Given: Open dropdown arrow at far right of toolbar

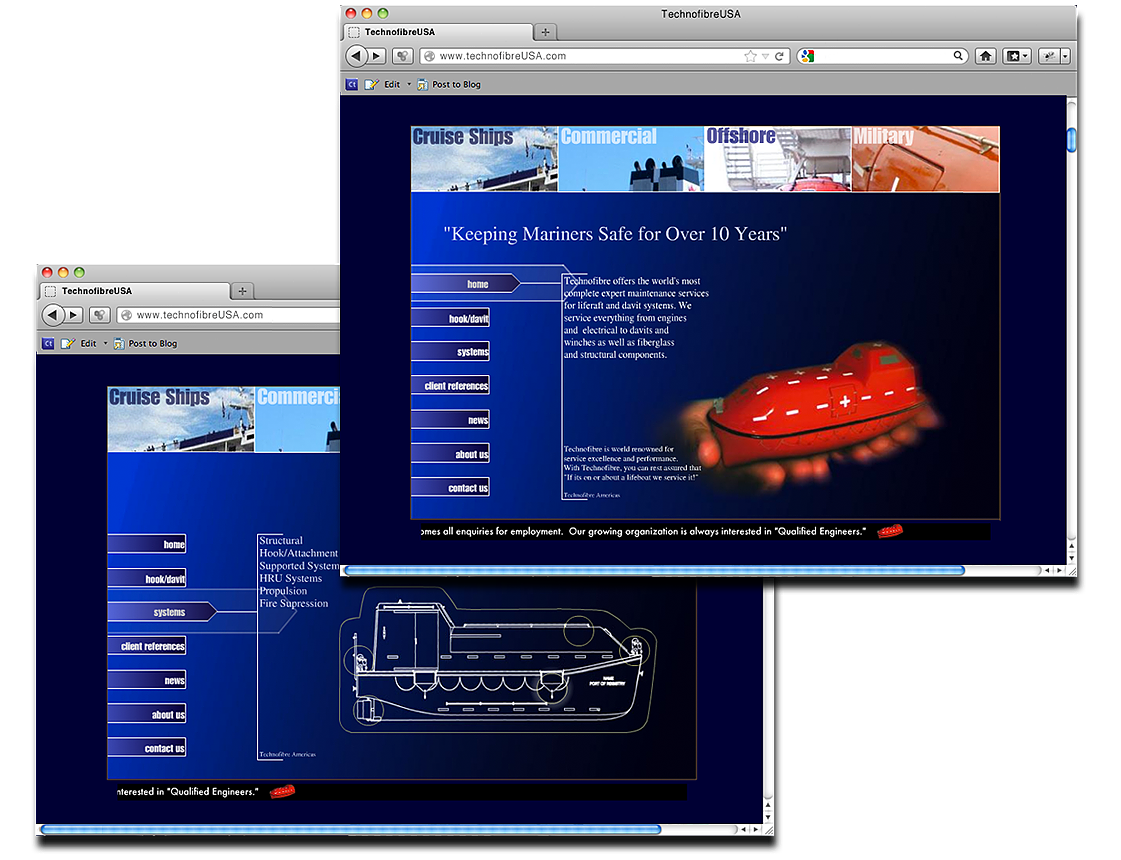Looking at the screenshot, I should click(x=1065, y=56).
